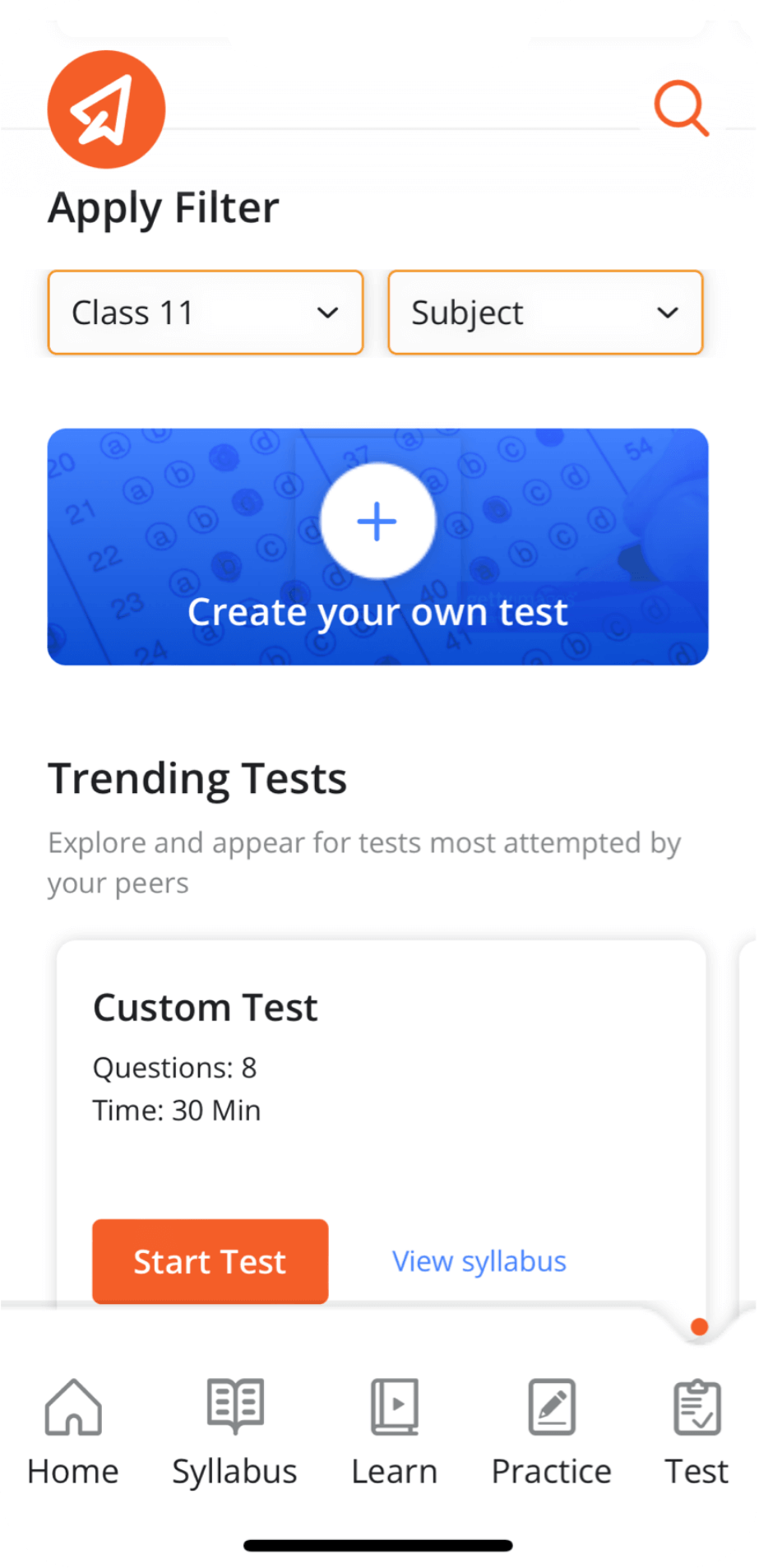Image resolution: width=759 pixels, height=1568 pixels.
Task: Tap the orange notification dot
Action: pos(700,1326)
